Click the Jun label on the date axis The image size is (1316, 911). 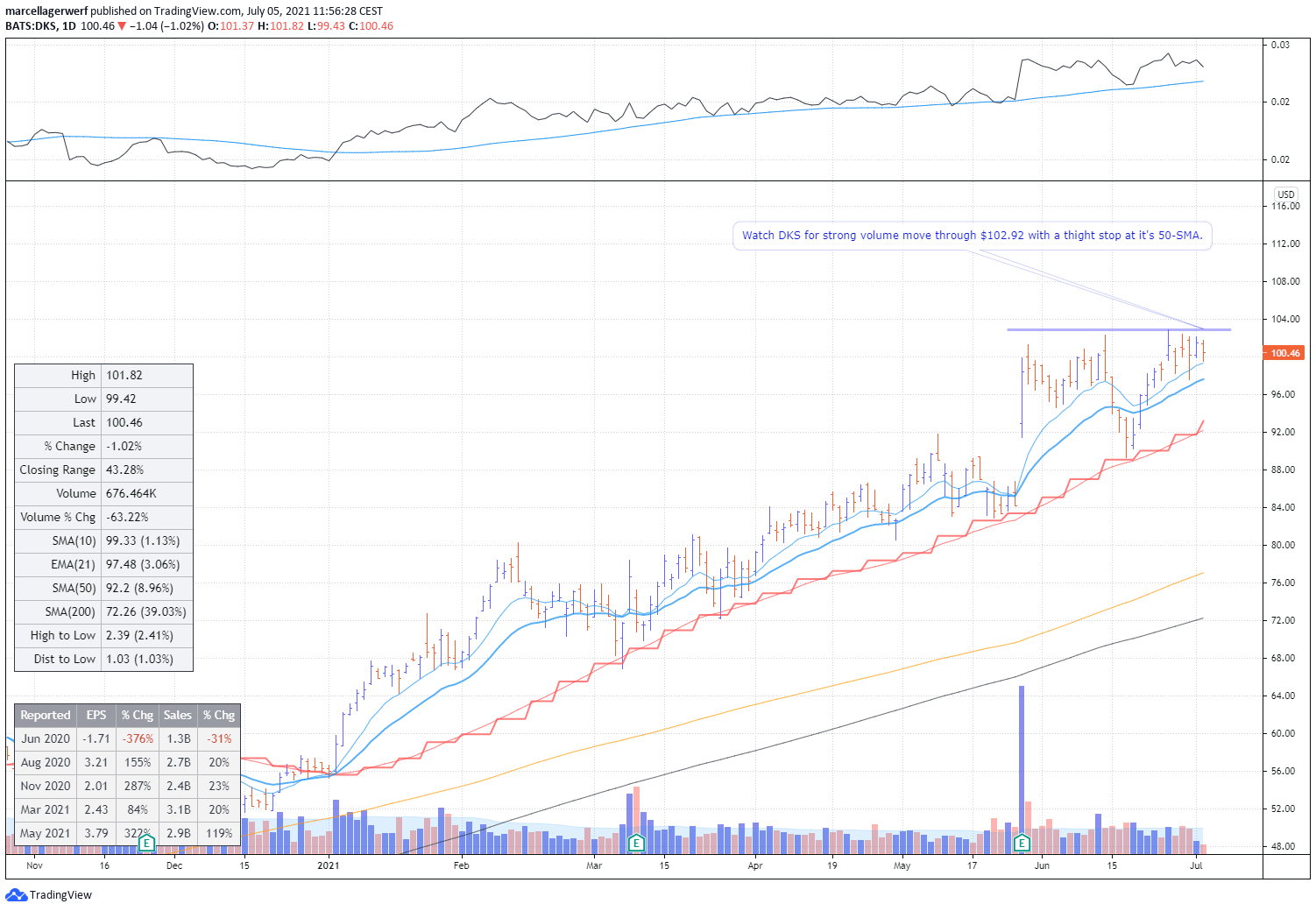point(1042,866)
